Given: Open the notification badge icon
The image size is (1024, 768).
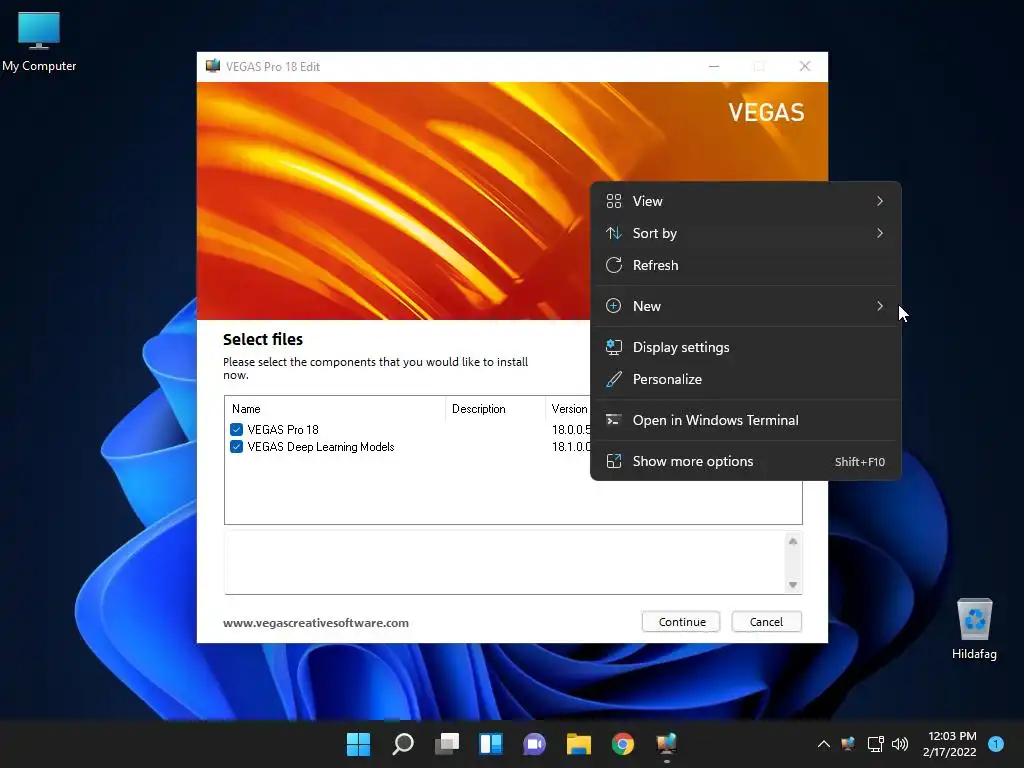Looking at the screenshot, I should coord(996,744).
